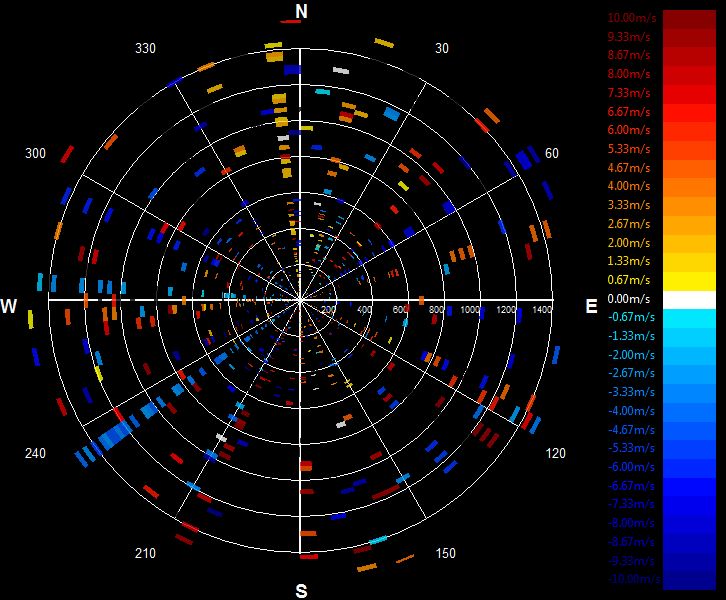The width and height of the screenshot is (726, 600).
Task: Click the W compass label
Action: click(9, 306)
